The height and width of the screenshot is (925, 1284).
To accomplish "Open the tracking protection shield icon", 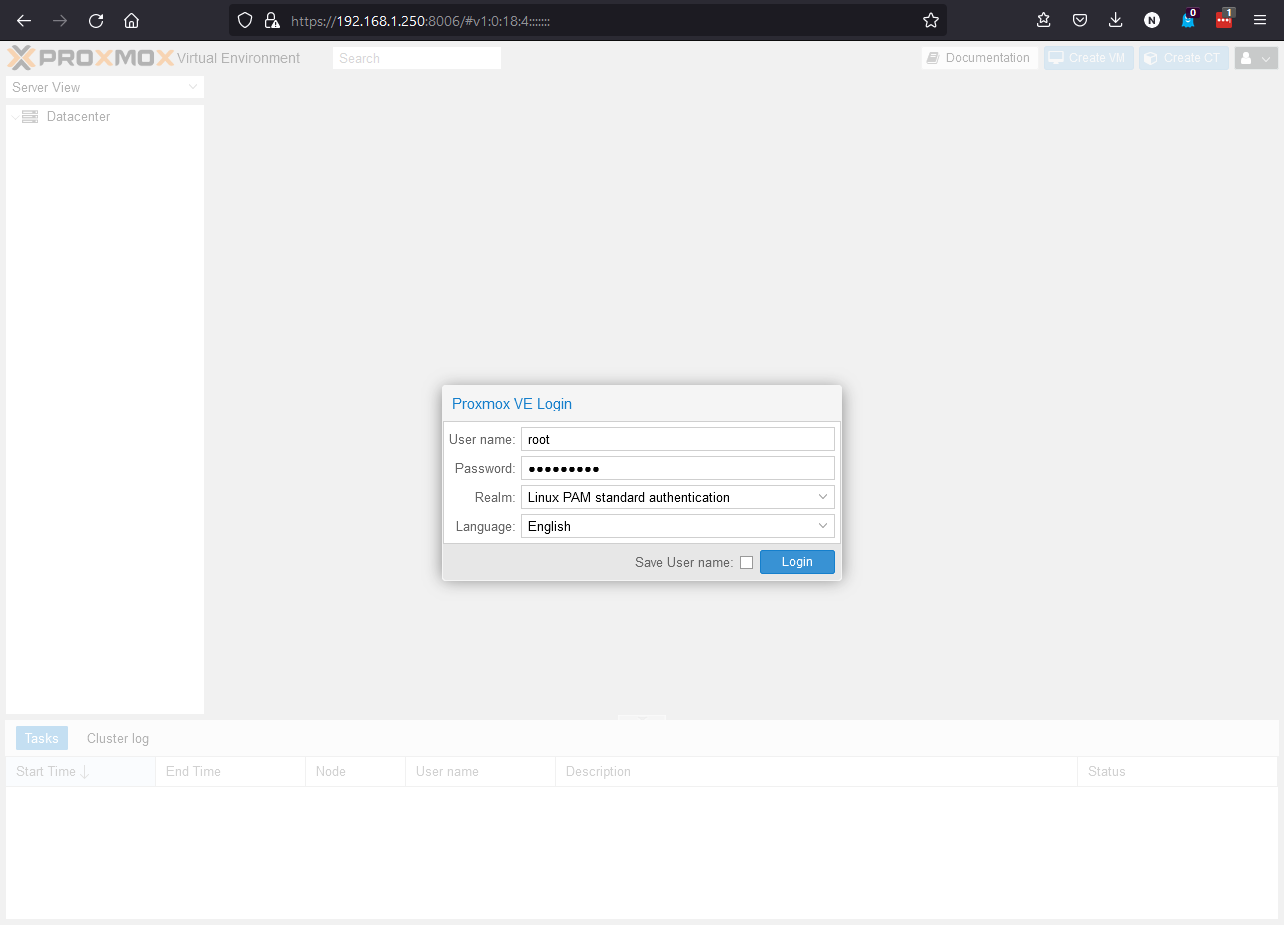I will pyautogui.click(x=245, y=20).
